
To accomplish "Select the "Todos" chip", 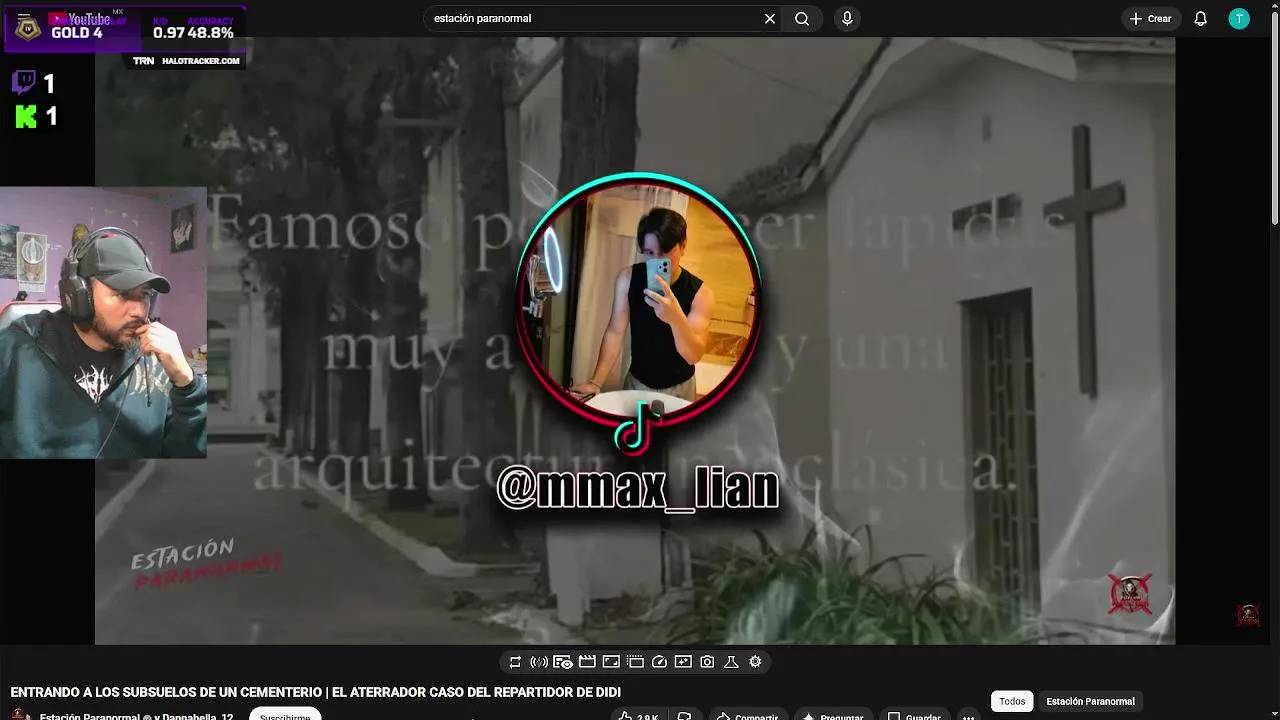I will 1012,702.
